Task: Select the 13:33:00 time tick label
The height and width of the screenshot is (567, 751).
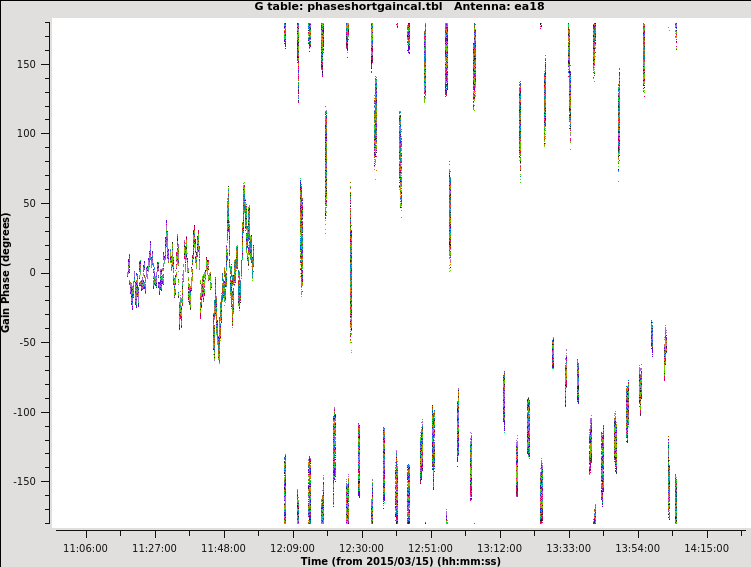Action: [568, 548]
